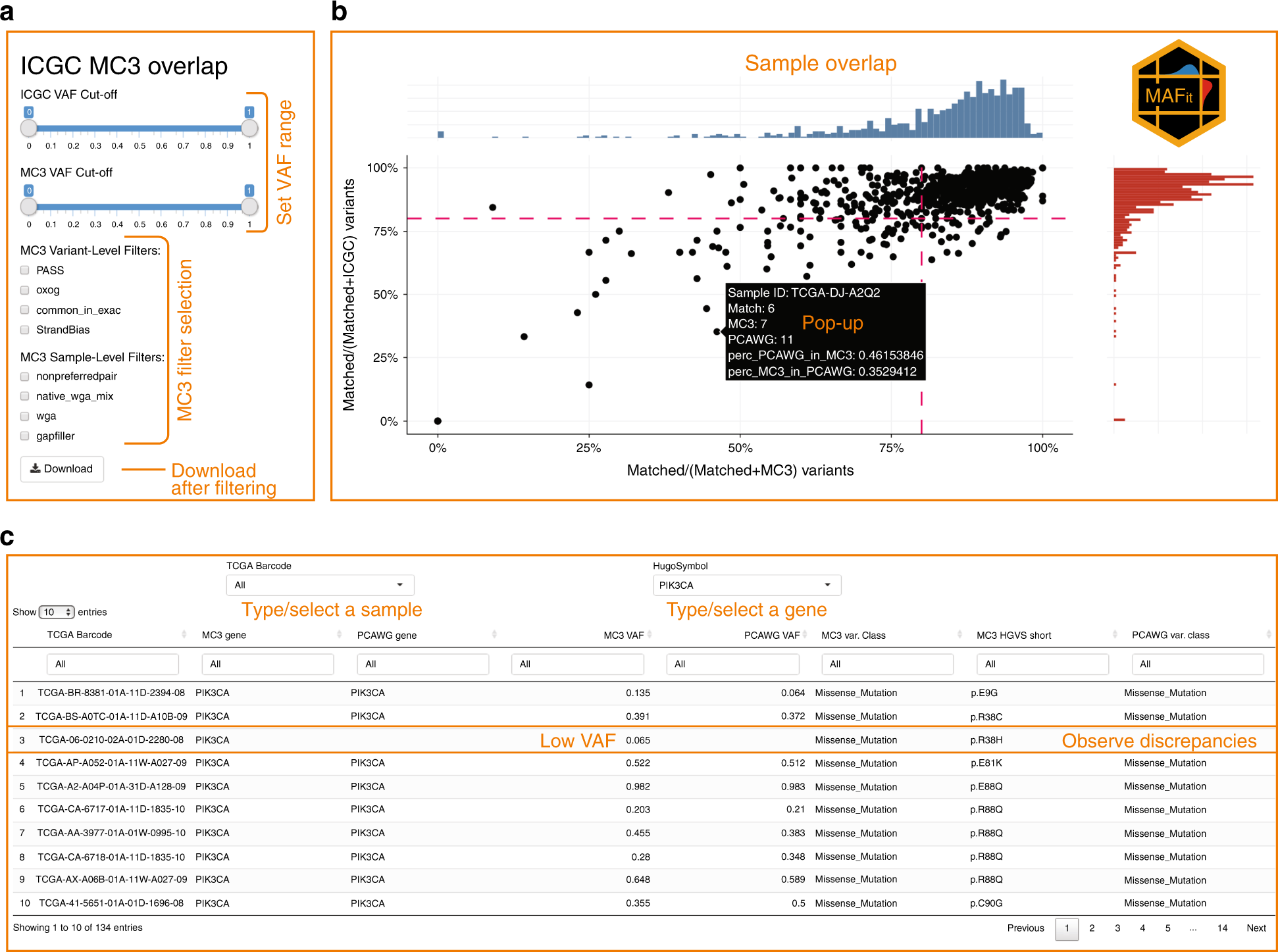Check the oxog filter box
The height and width of the screenshot is (952, 1278).
pyautogui.click(x=25, y=290)
